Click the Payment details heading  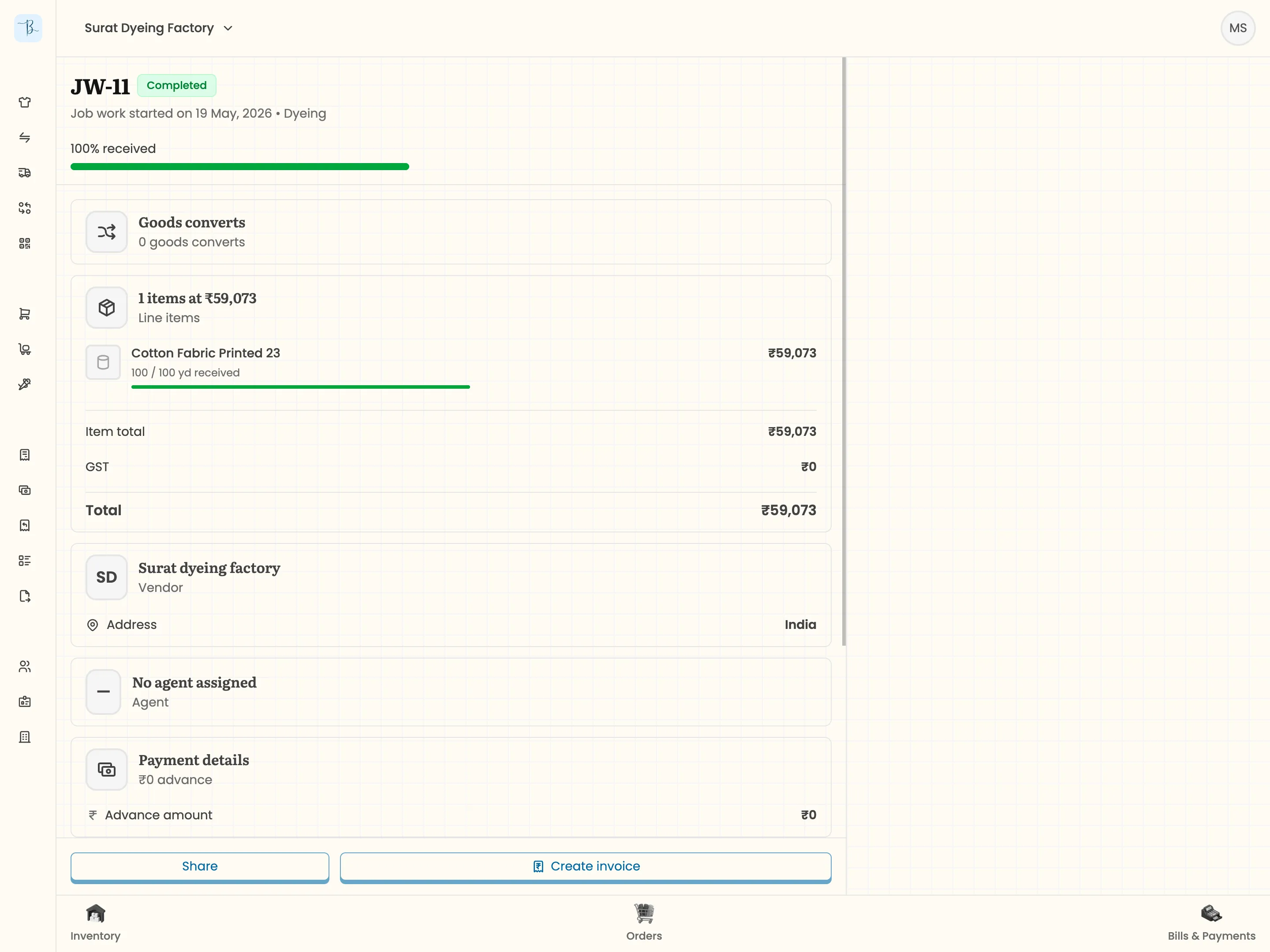point(194,760)
